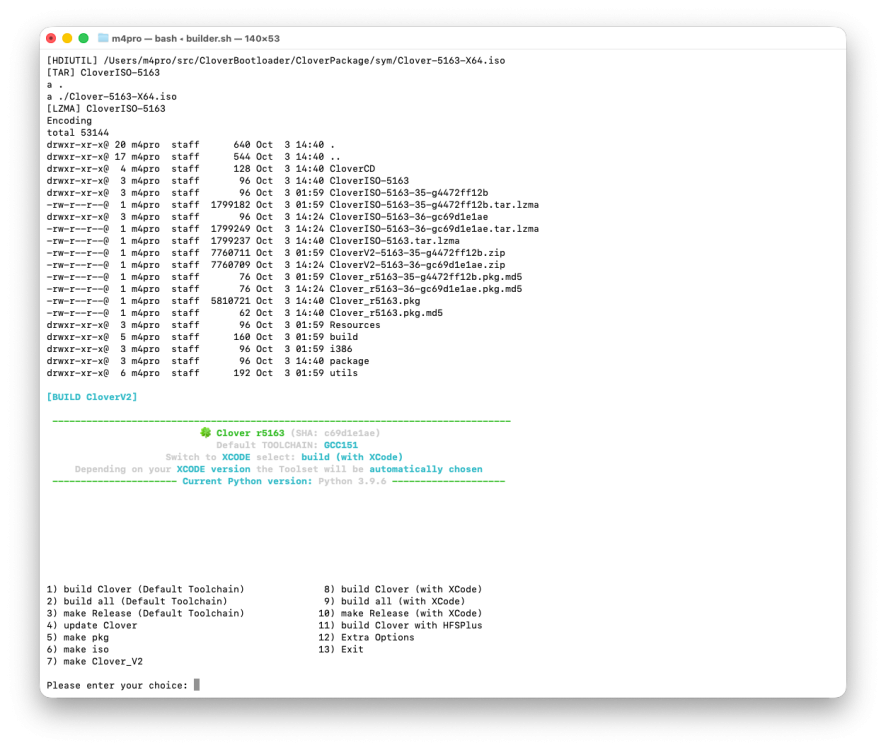
Task: Click menu option '4) update Clover'
Action: 92,625
